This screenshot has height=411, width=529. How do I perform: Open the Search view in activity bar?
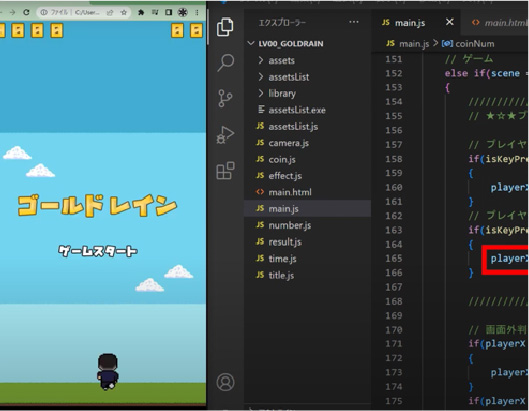pos(225,62)
